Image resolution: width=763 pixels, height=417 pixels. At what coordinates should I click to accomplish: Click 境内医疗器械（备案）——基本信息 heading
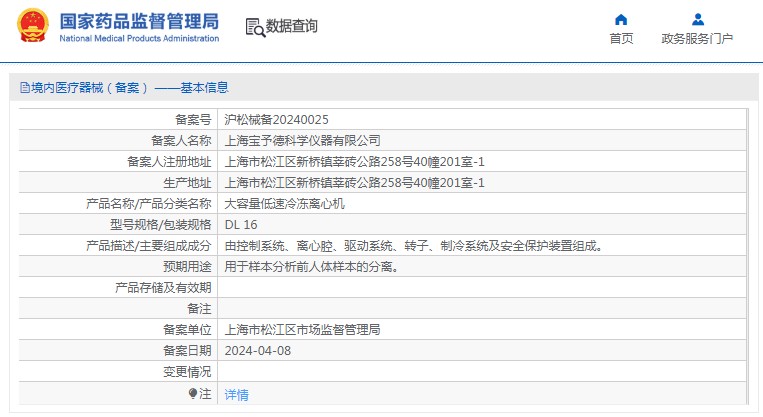(130, 88)
